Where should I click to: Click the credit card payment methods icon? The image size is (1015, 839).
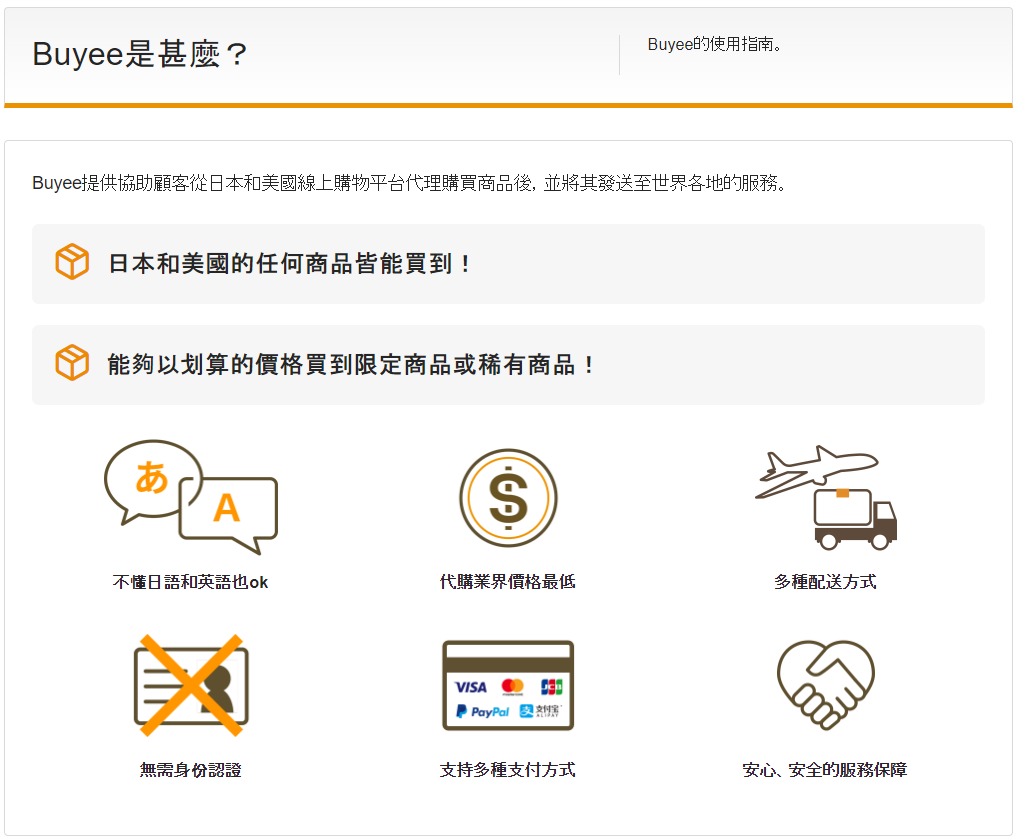[x=508, y=686]
